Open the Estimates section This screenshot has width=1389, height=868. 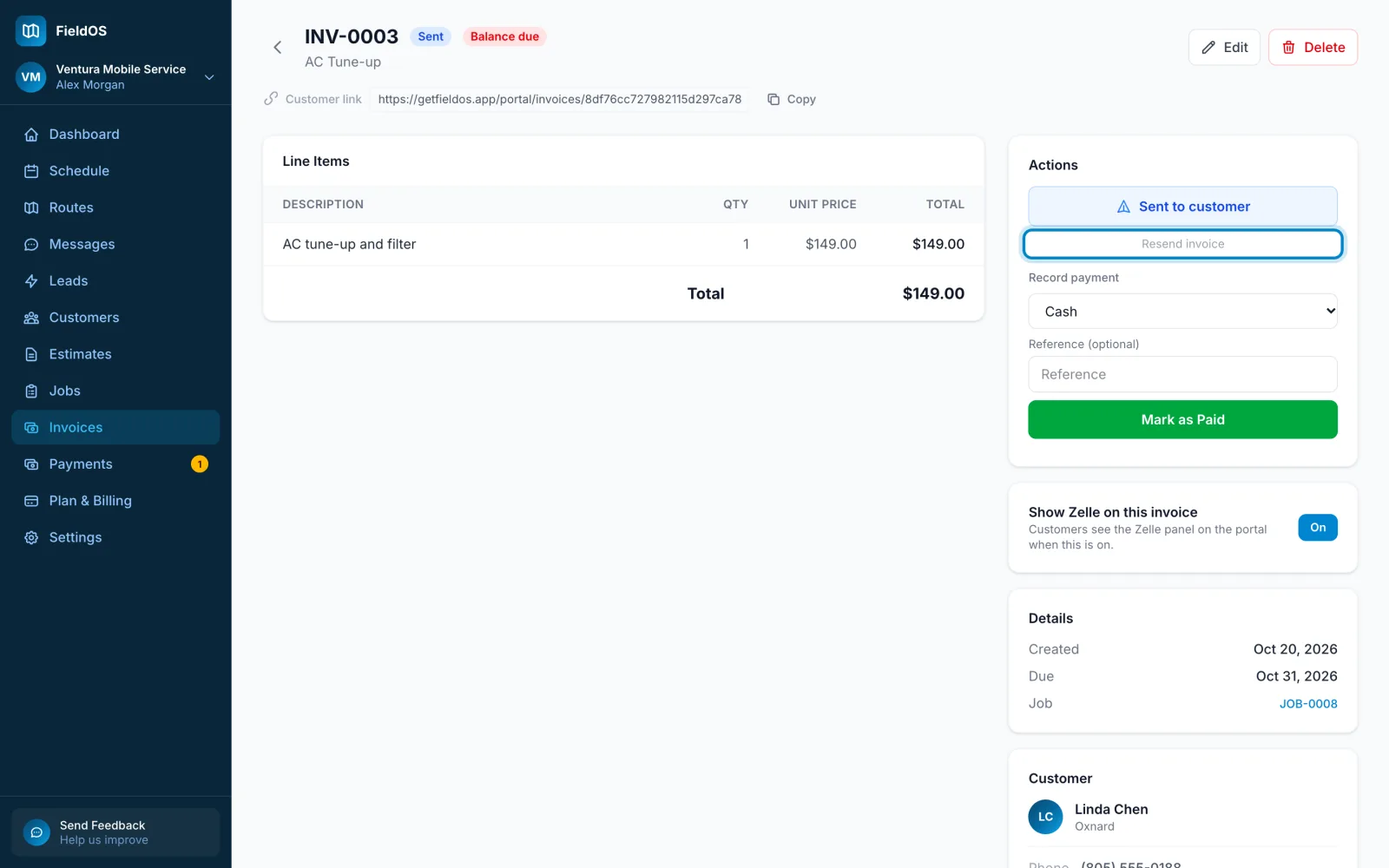click(x=115, y=354)
